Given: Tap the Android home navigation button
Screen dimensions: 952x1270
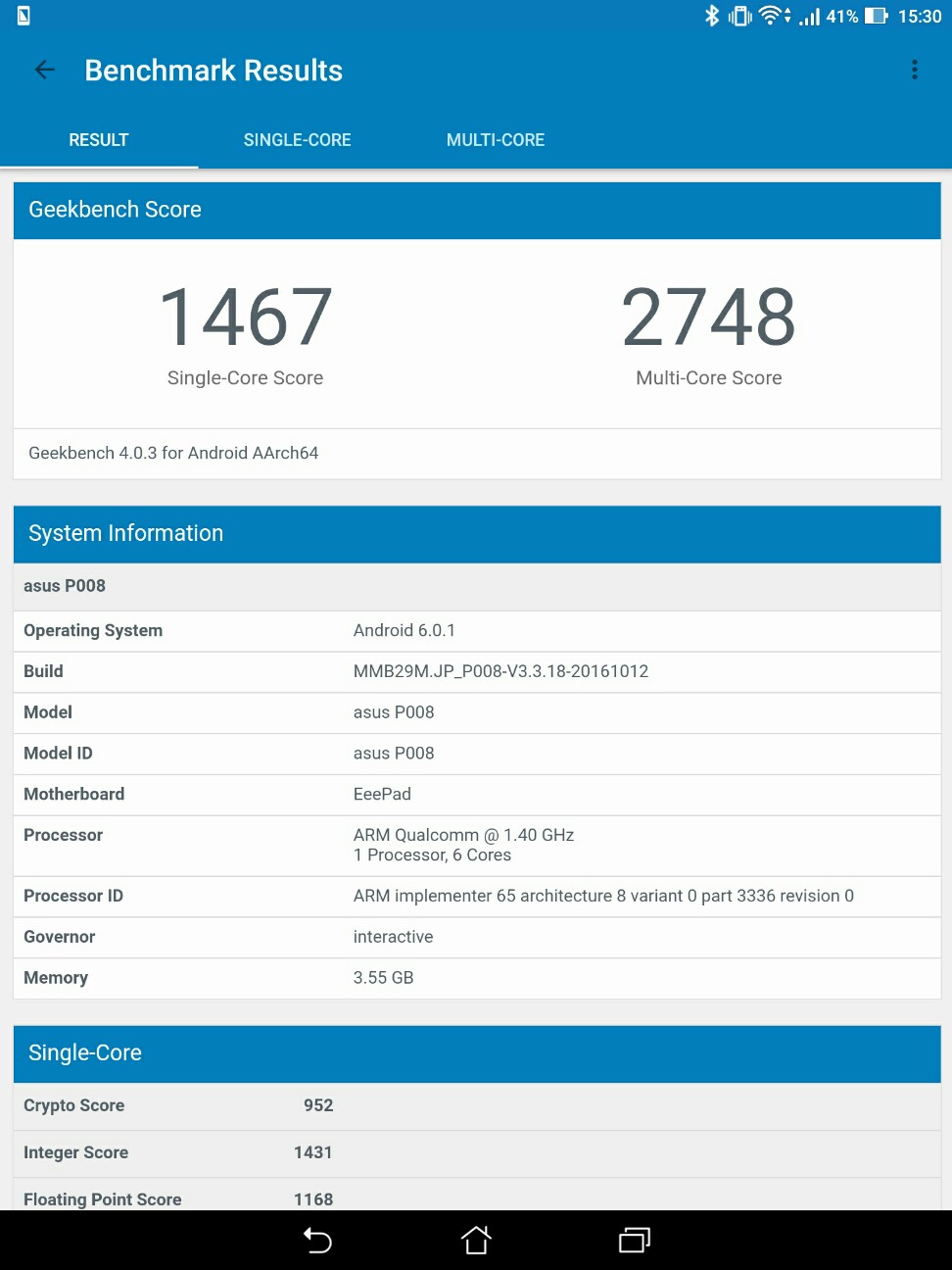Looking at the screenshot, I should [476, 1241].
